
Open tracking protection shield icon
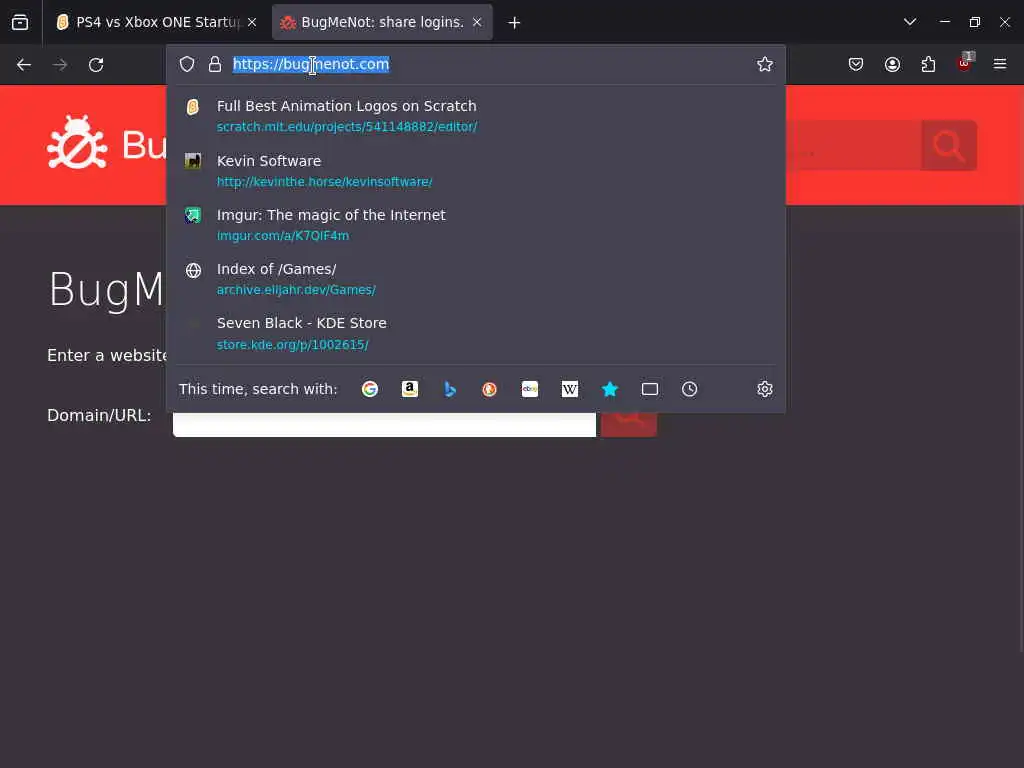coord(187,64)
